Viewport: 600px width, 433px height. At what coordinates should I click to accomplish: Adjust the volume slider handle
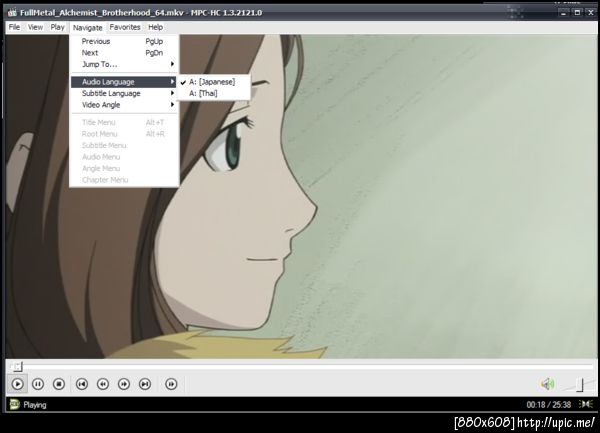(580, 384)
